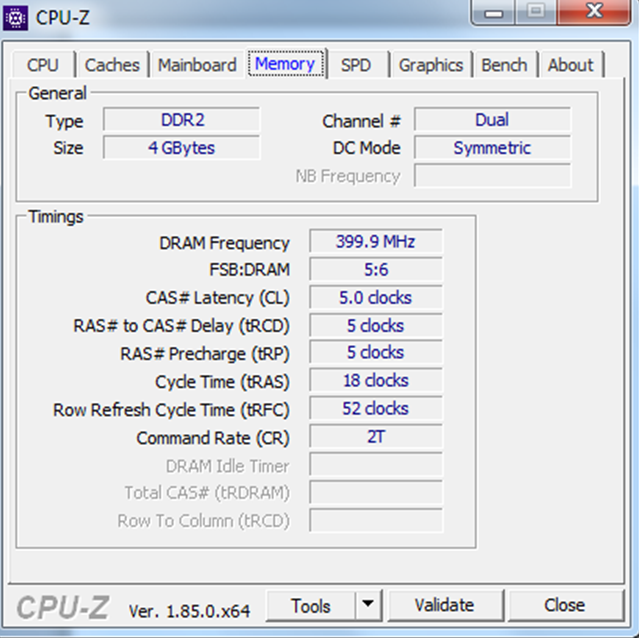The height and width of the screenshot is (638, 639).
Task: Show the About tab
Action: 571,65
